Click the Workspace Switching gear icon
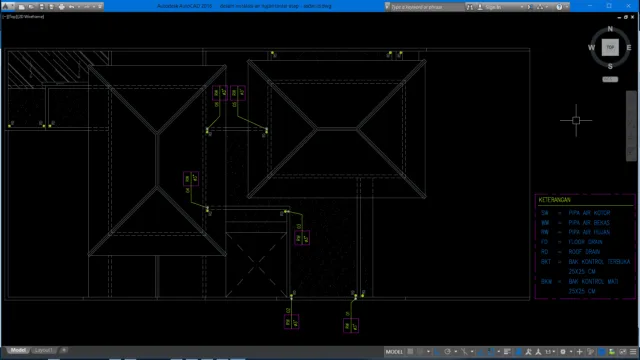This screenshot has height=360, width=640. (x=563, y=351)
